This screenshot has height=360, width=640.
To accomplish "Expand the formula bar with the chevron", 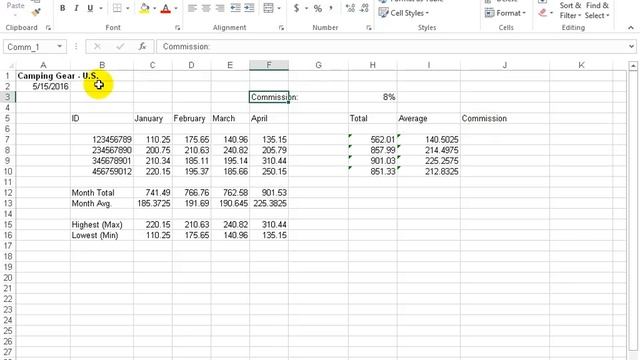I will click(631, 47).
